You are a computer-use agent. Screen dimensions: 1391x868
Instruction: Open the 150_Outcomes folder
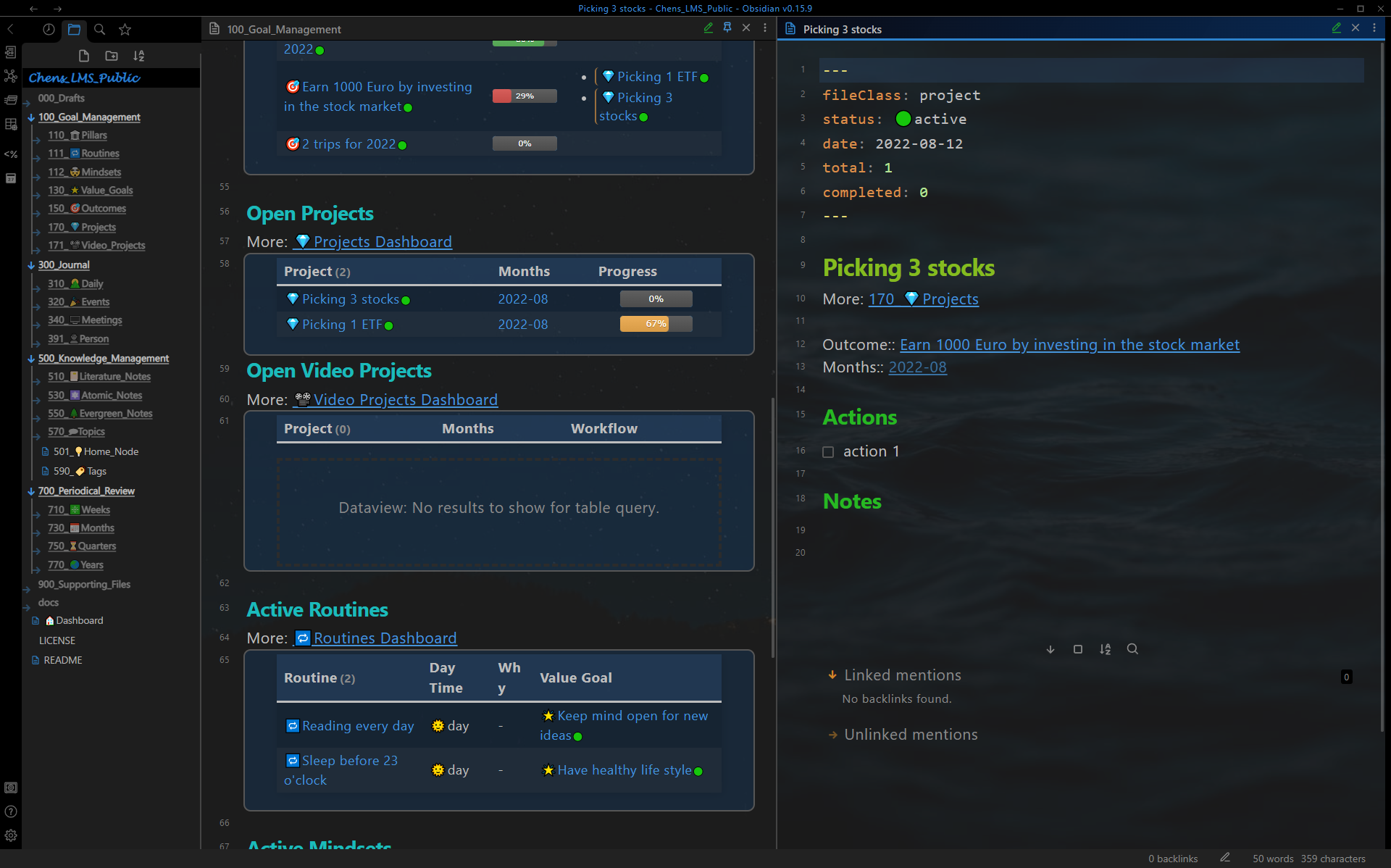87,209
